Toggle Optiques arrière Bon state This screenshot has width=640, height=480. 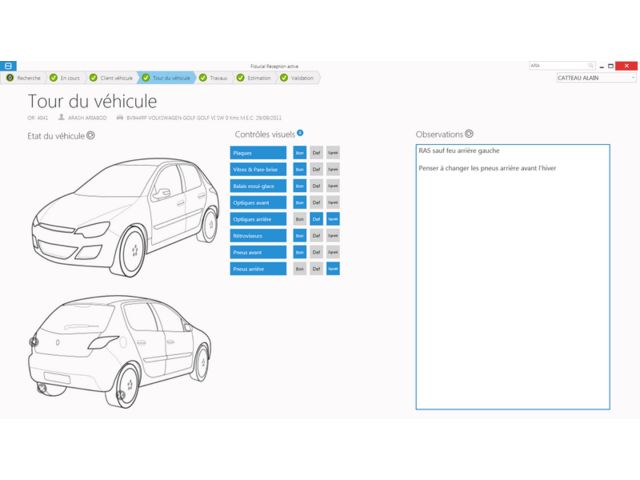(x=300, y=219)
